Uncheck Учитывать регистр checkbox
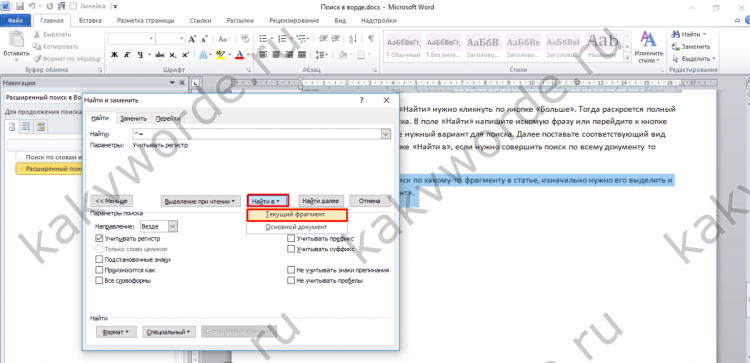 click(99, 238)
